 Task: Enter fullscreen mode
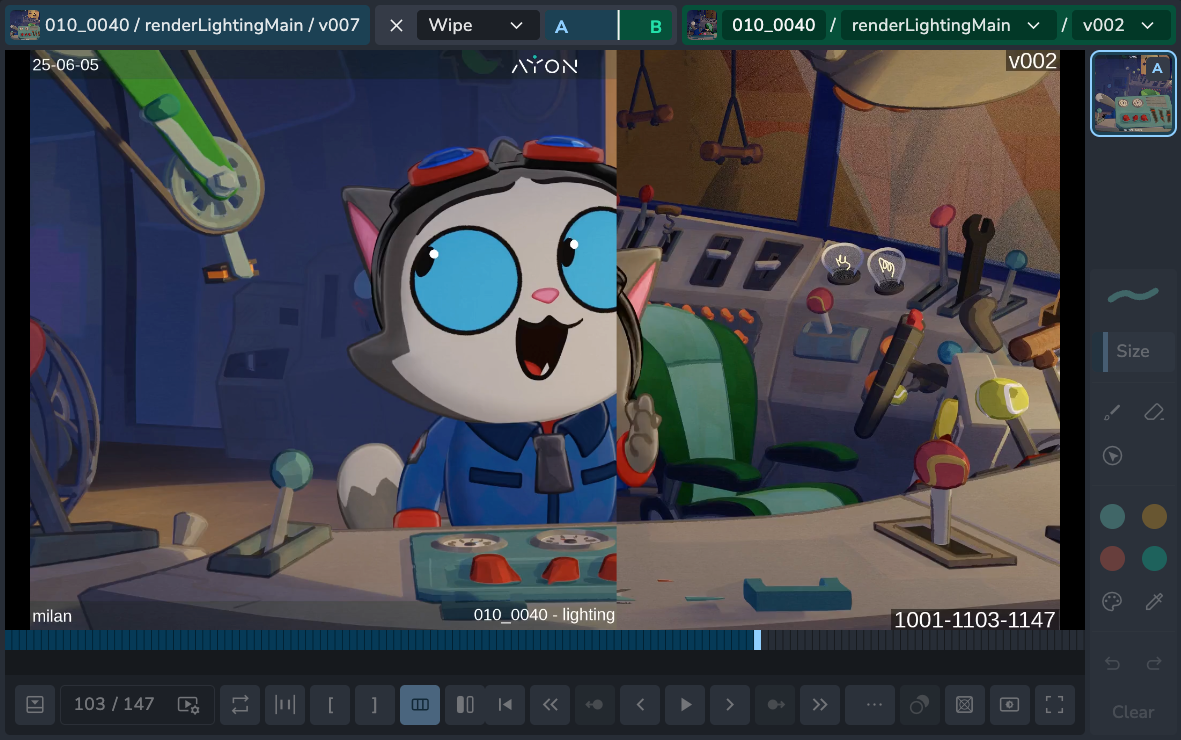(x=1054, y=705)
